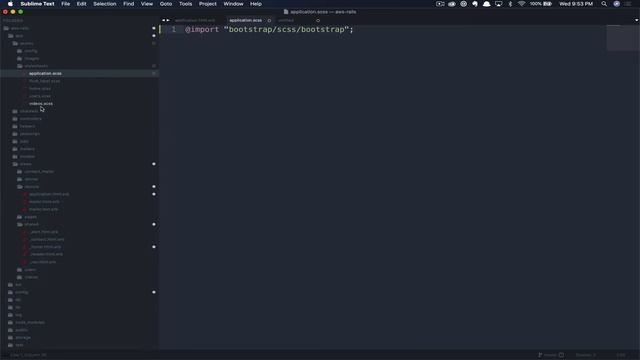Screen dimensions: 640x360
Task: Open the Selection menu
Action: pos(104,4)
